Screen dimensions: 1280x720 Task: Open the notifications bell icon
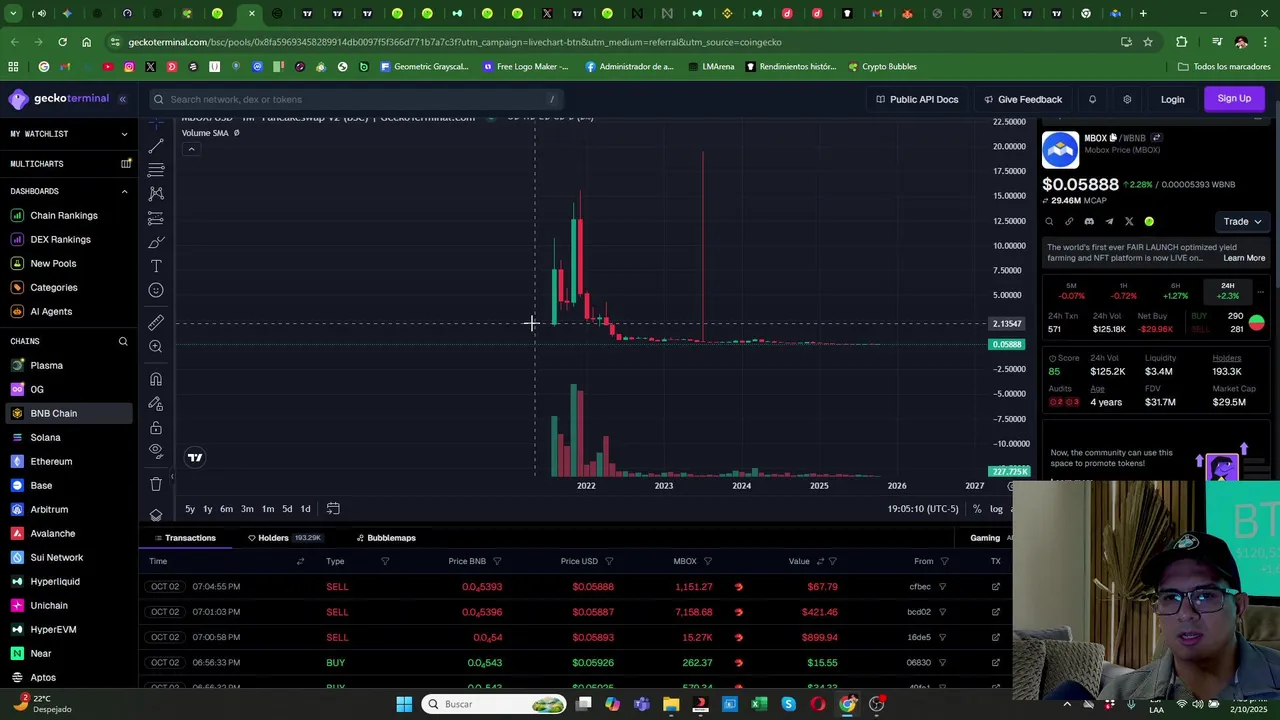pos(1092,99)
